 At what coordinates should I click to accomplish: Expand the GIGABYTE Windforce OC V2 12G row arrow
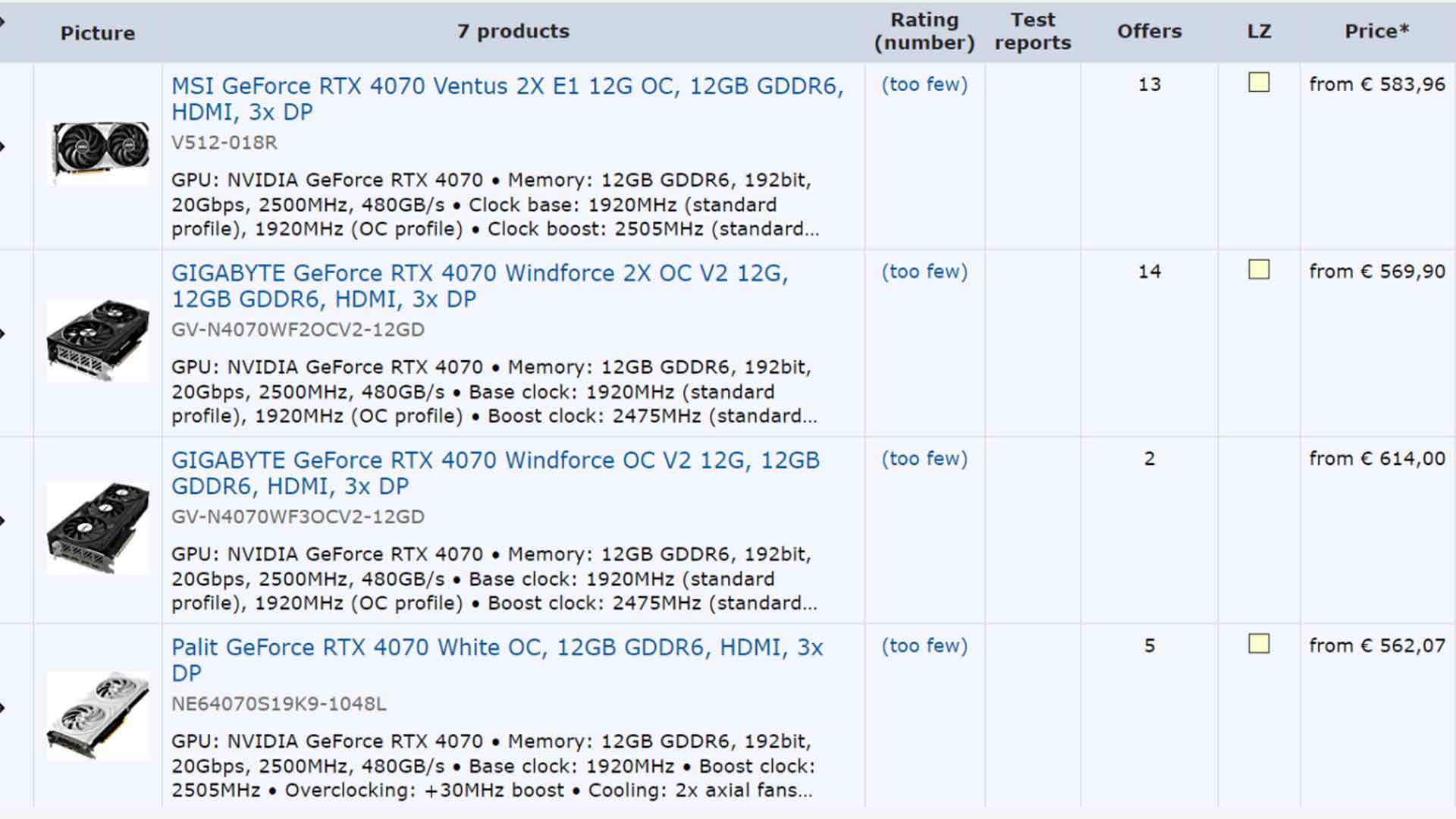point(3,521)
